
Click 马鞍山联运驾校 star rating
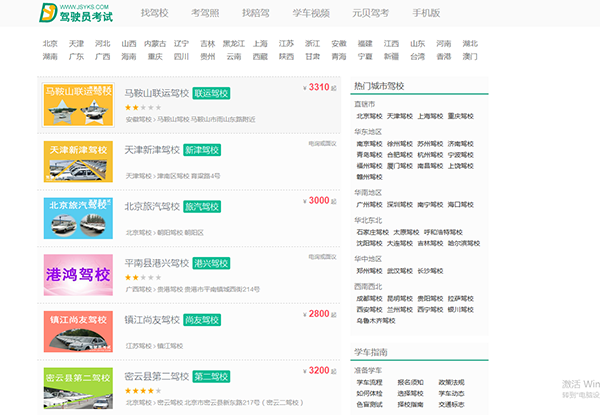tap(143, 108)
